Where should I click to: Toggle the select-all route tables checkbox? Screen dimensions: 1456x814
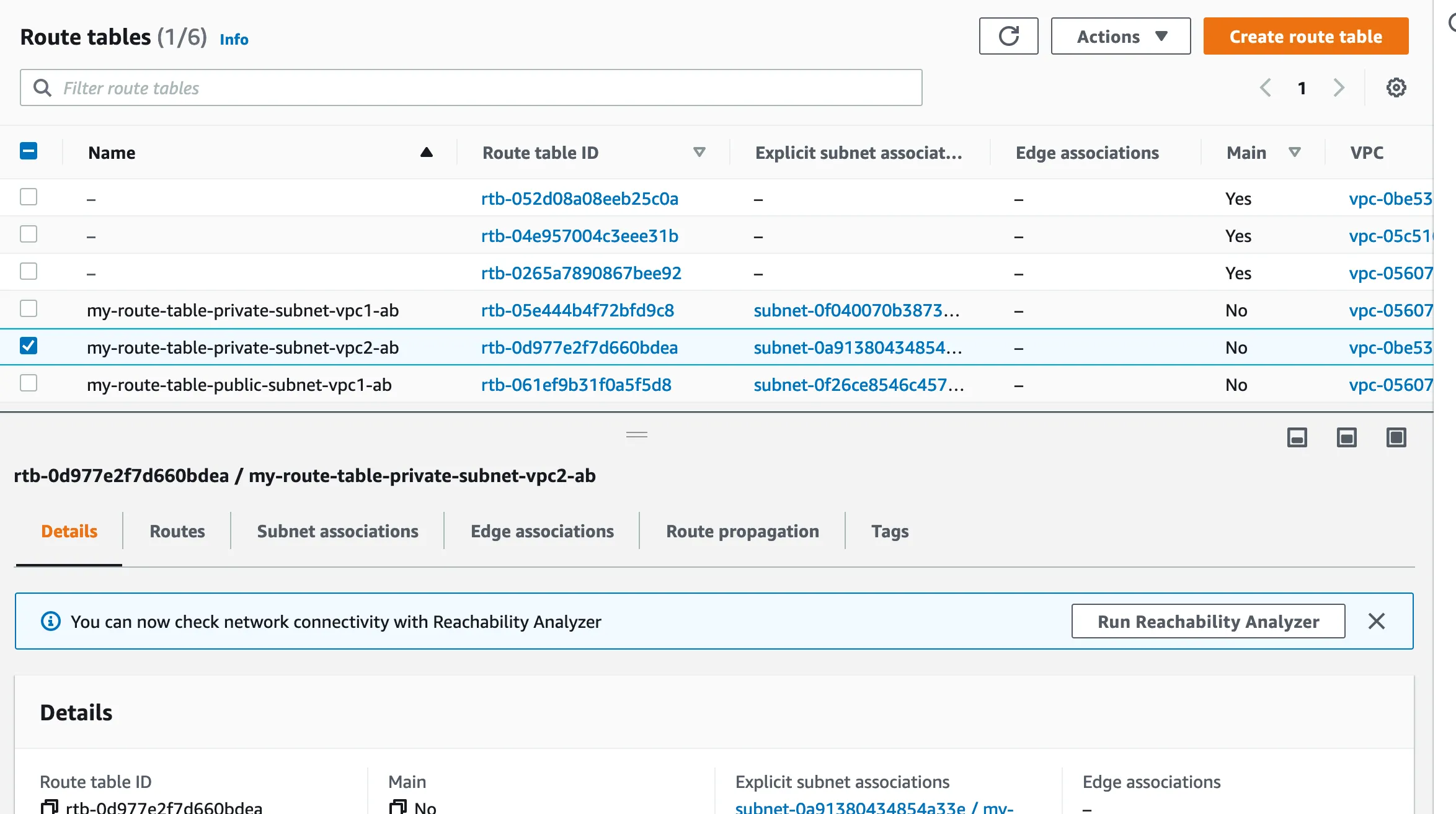click(x=29, y=151)
